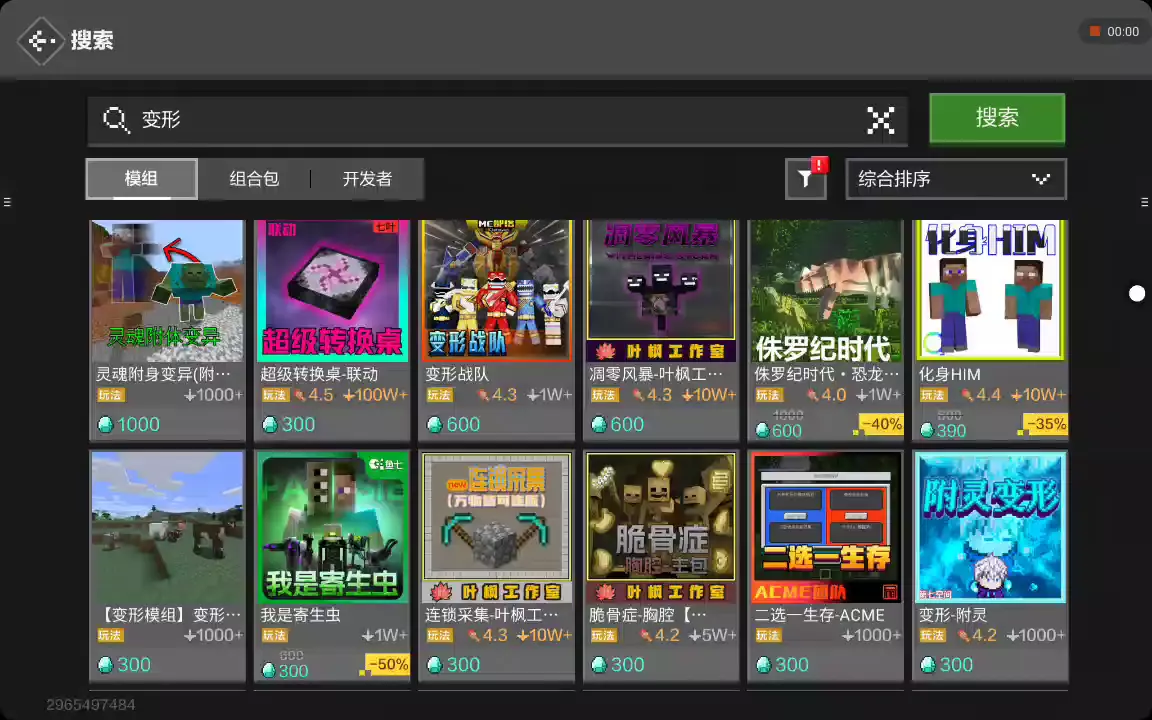
Task: Click the magnifier icon in search box
Action: coord(115,119)
